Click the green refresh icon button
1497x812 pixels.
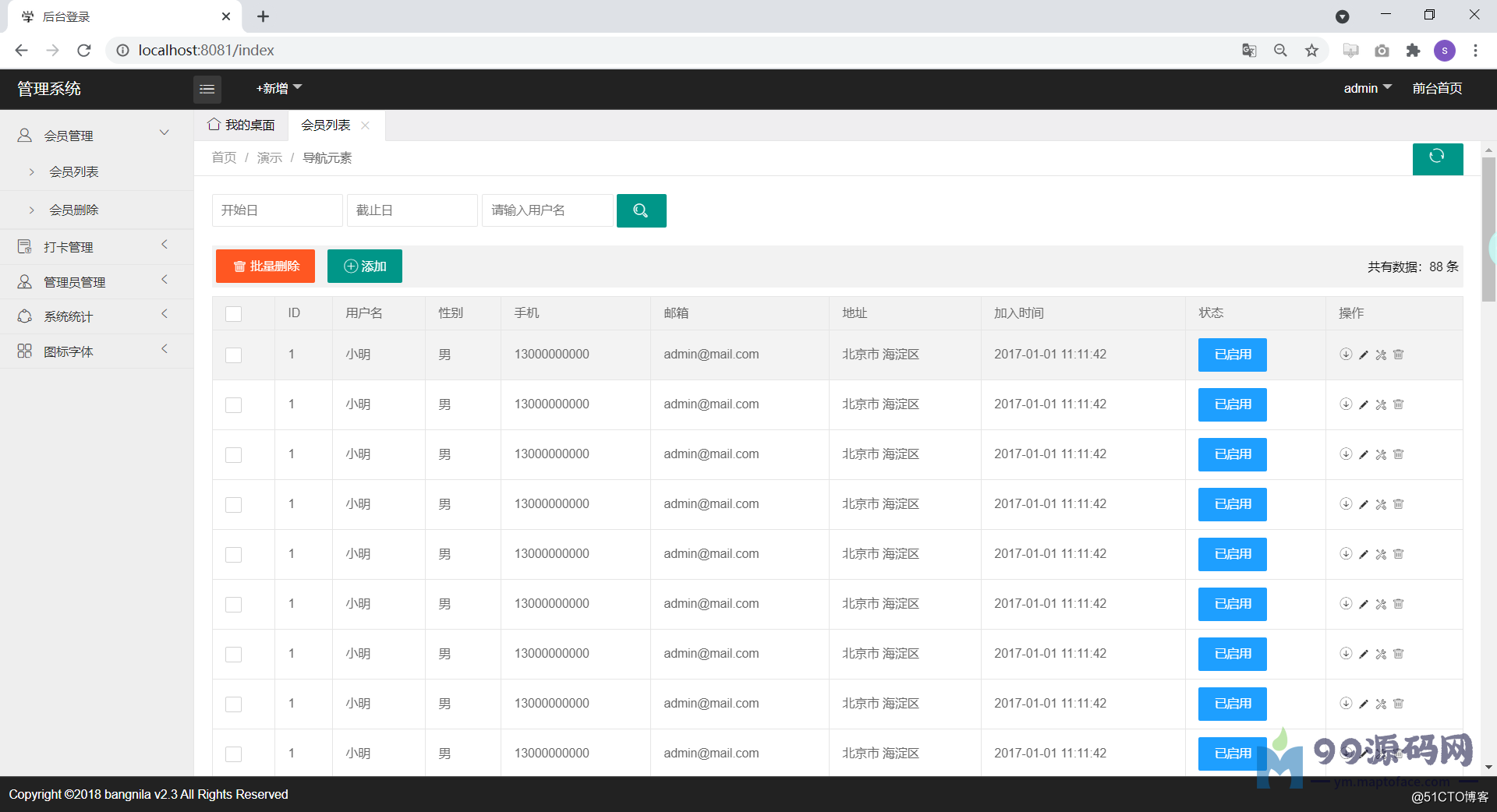[x=1437, y=158]
